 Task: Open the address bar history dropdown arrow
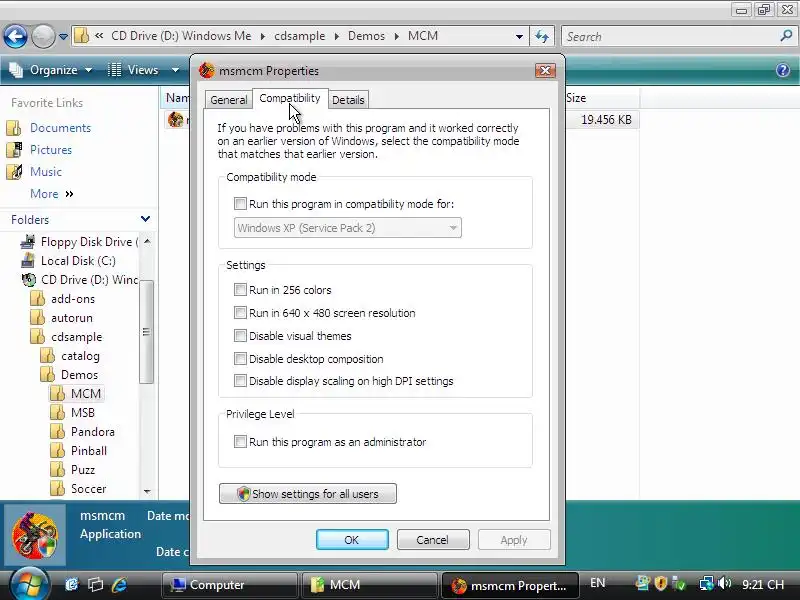coord(519,37)
